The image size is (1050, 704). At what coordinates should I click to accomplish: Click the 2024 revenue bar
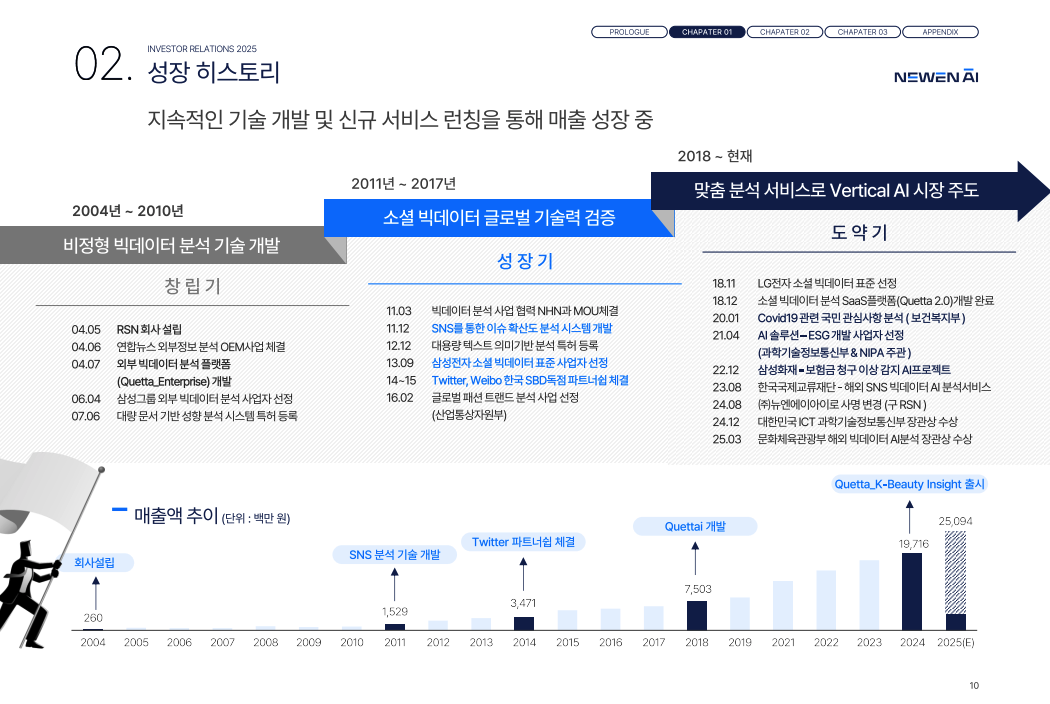click(912, 591)
